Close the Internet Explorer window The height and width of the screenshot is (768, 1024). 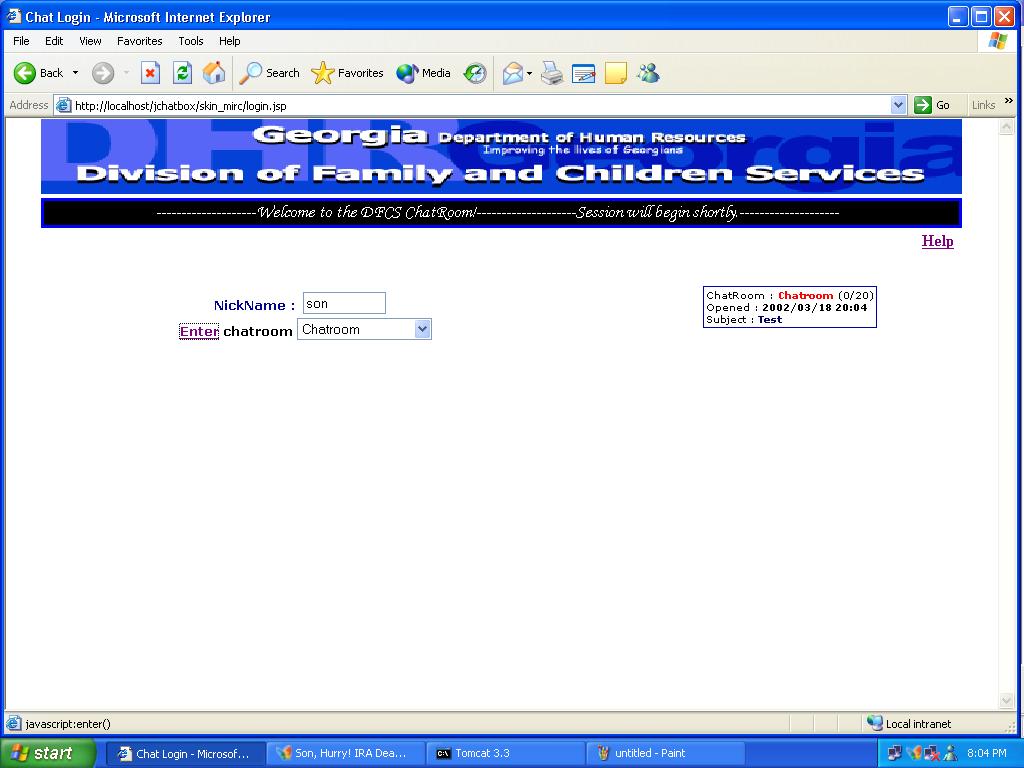[1004, 17]
